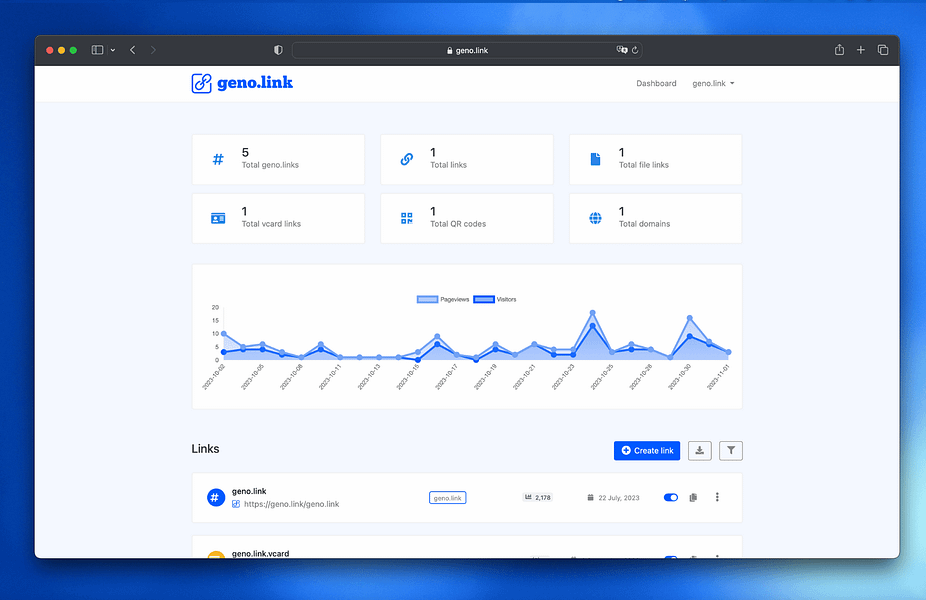
Task: Click the file icon in Total file links card
Action: (x=595, y=159)
